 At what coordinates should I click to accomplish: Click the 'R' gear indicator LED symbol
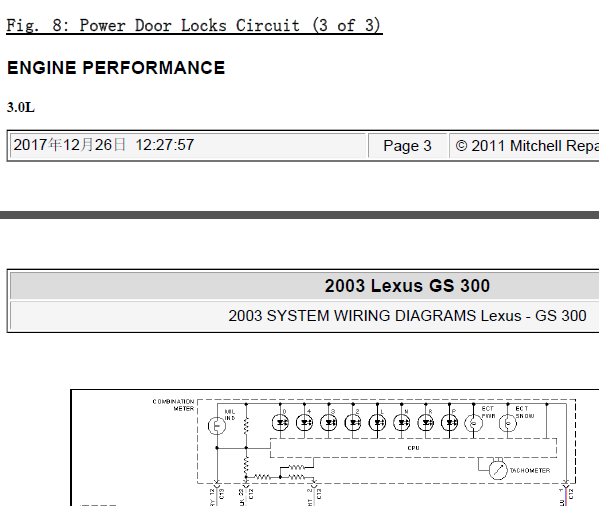[426, 423]
